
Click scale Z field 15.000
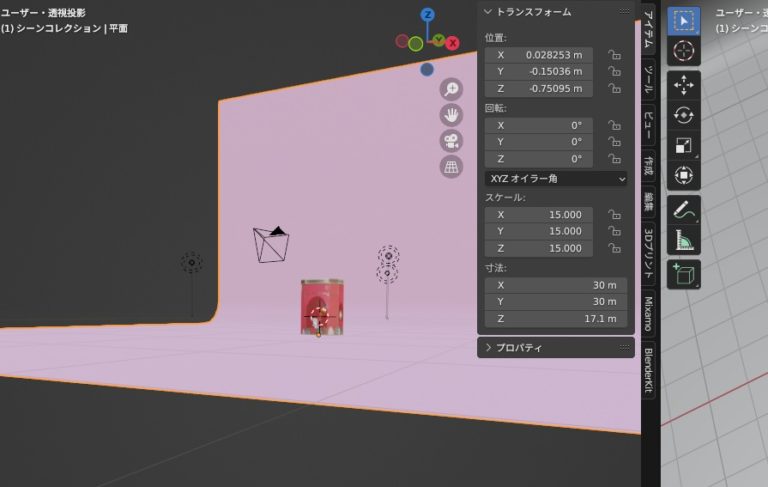point(539,248)
